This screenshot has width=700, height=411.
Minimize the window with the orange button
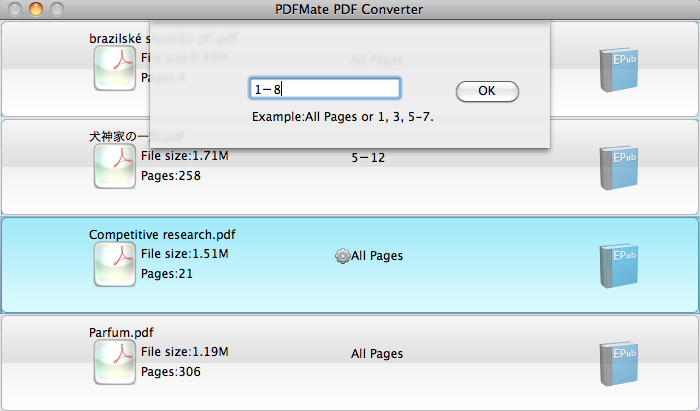[x=36, y=9]
